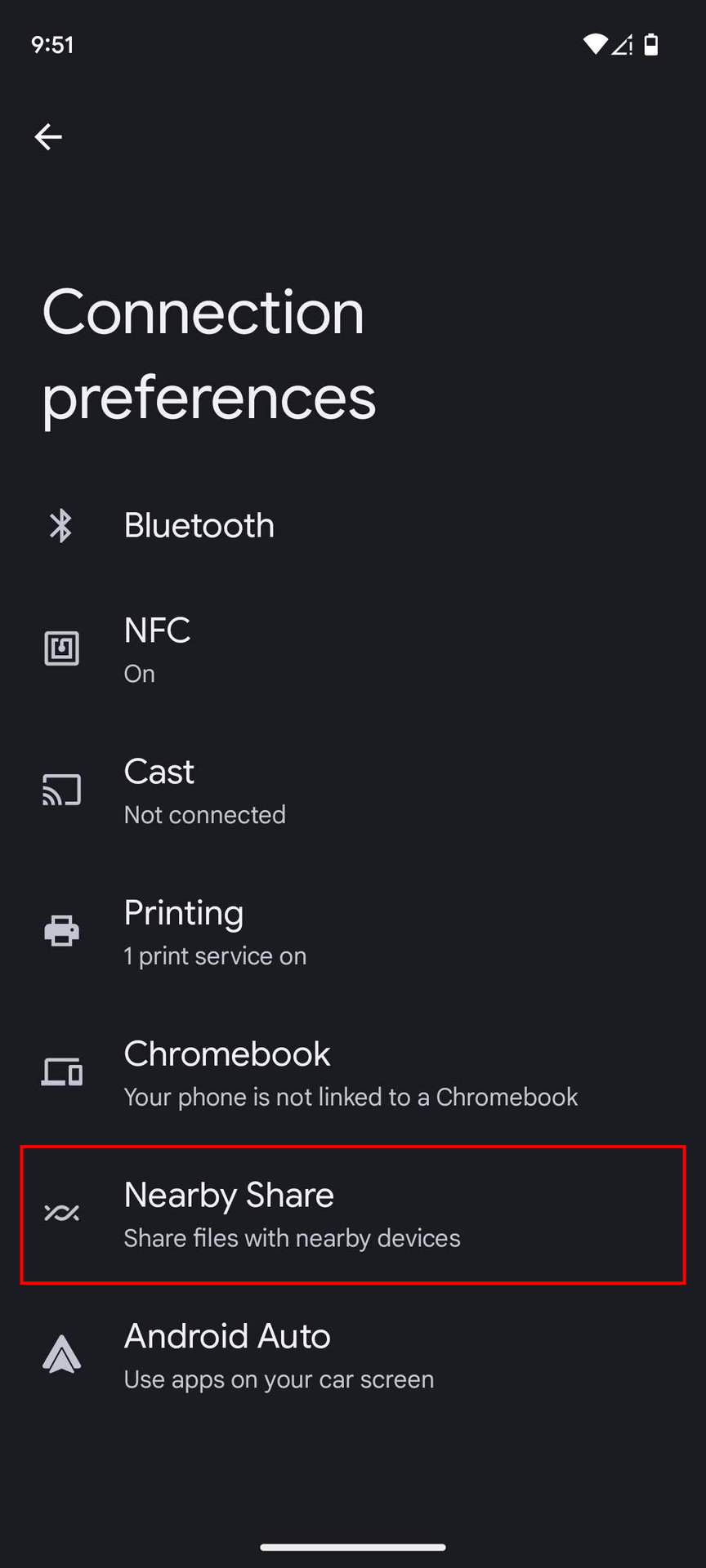Tap the Bluetooth symbol icon
This screenshot has width=706, height=1568.
tap(61, 525)
